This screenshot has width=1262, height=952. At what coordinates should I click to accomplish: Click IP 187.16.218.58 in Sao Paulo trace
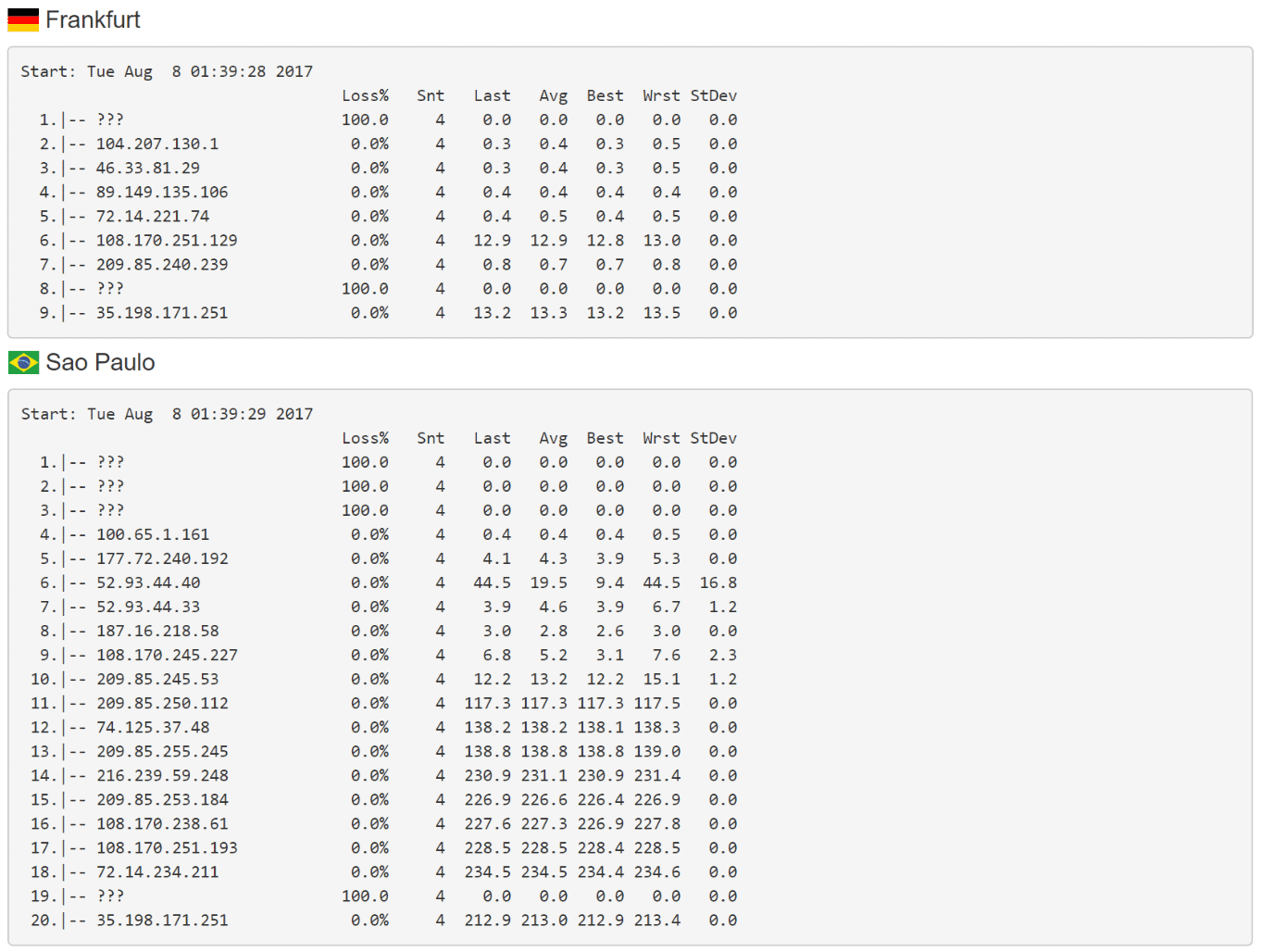157,631
